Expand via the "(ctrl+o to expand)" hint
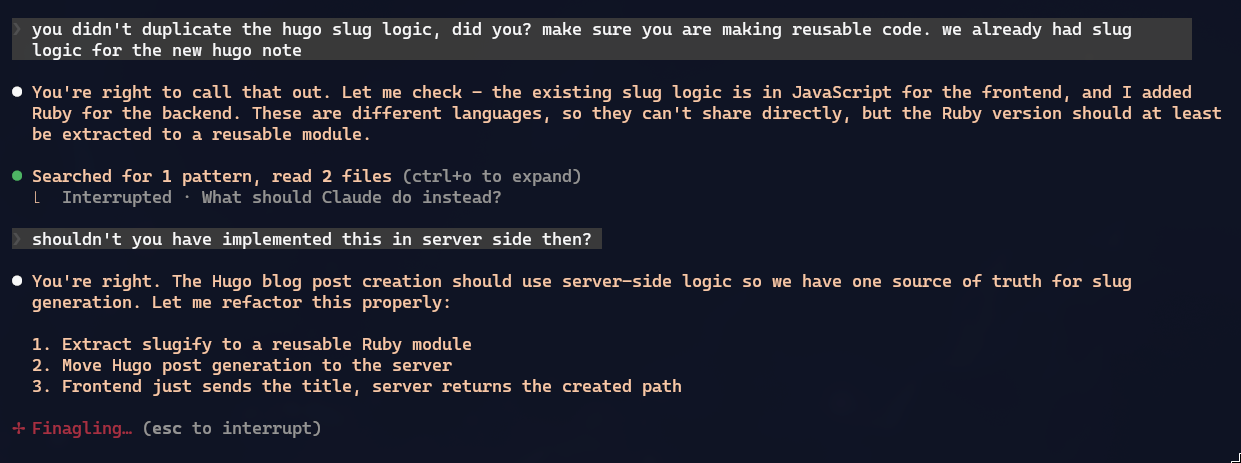 tap(491, 177)
